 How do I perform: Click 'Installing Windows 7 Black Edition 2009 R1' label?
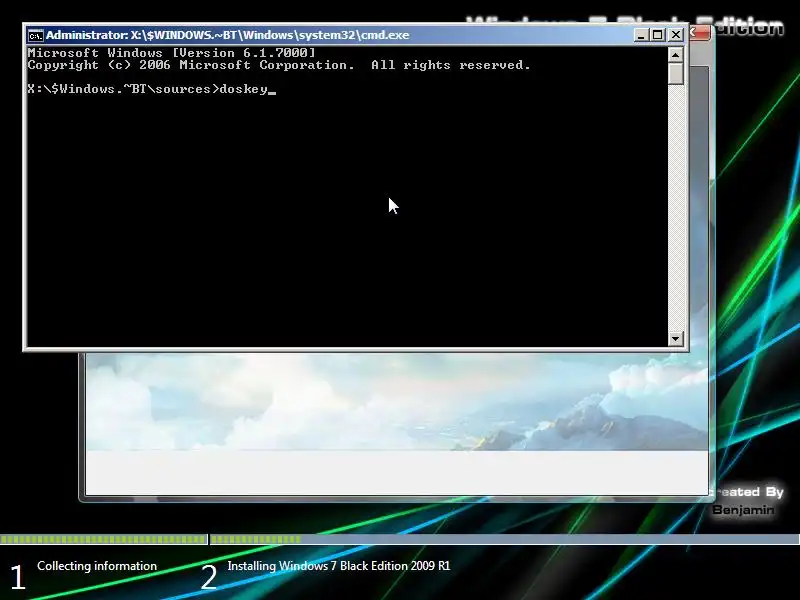[339, 566]
